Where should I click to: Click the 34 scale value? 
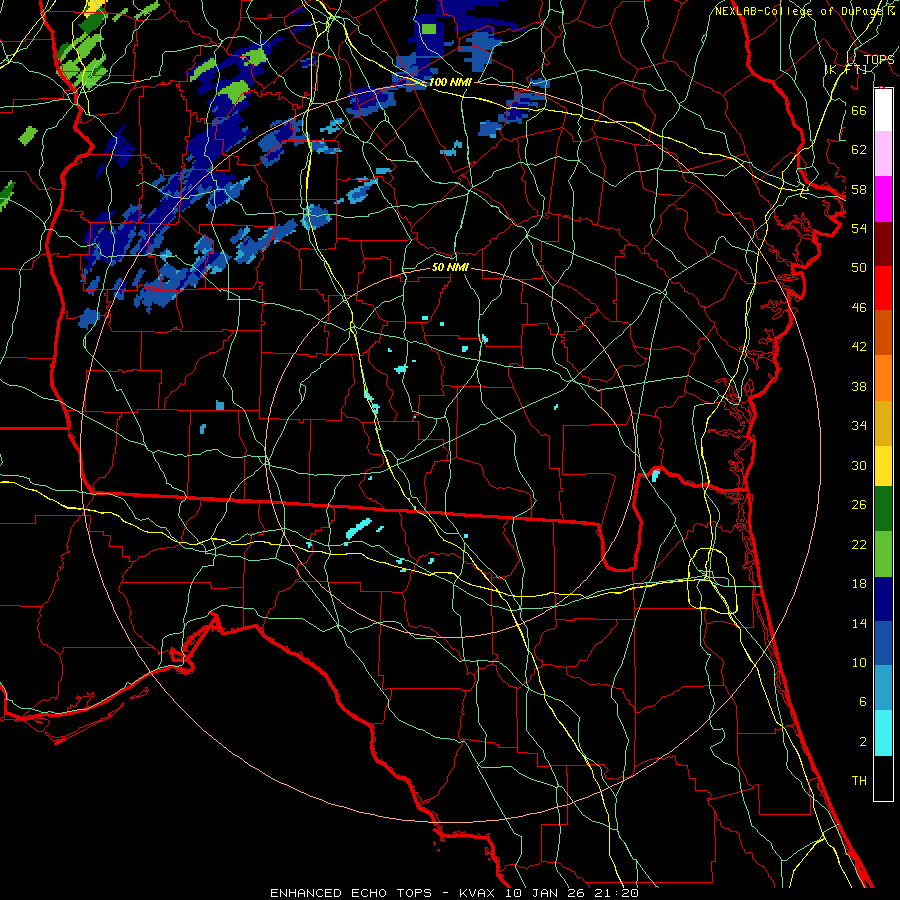click(x=859, y=426)
